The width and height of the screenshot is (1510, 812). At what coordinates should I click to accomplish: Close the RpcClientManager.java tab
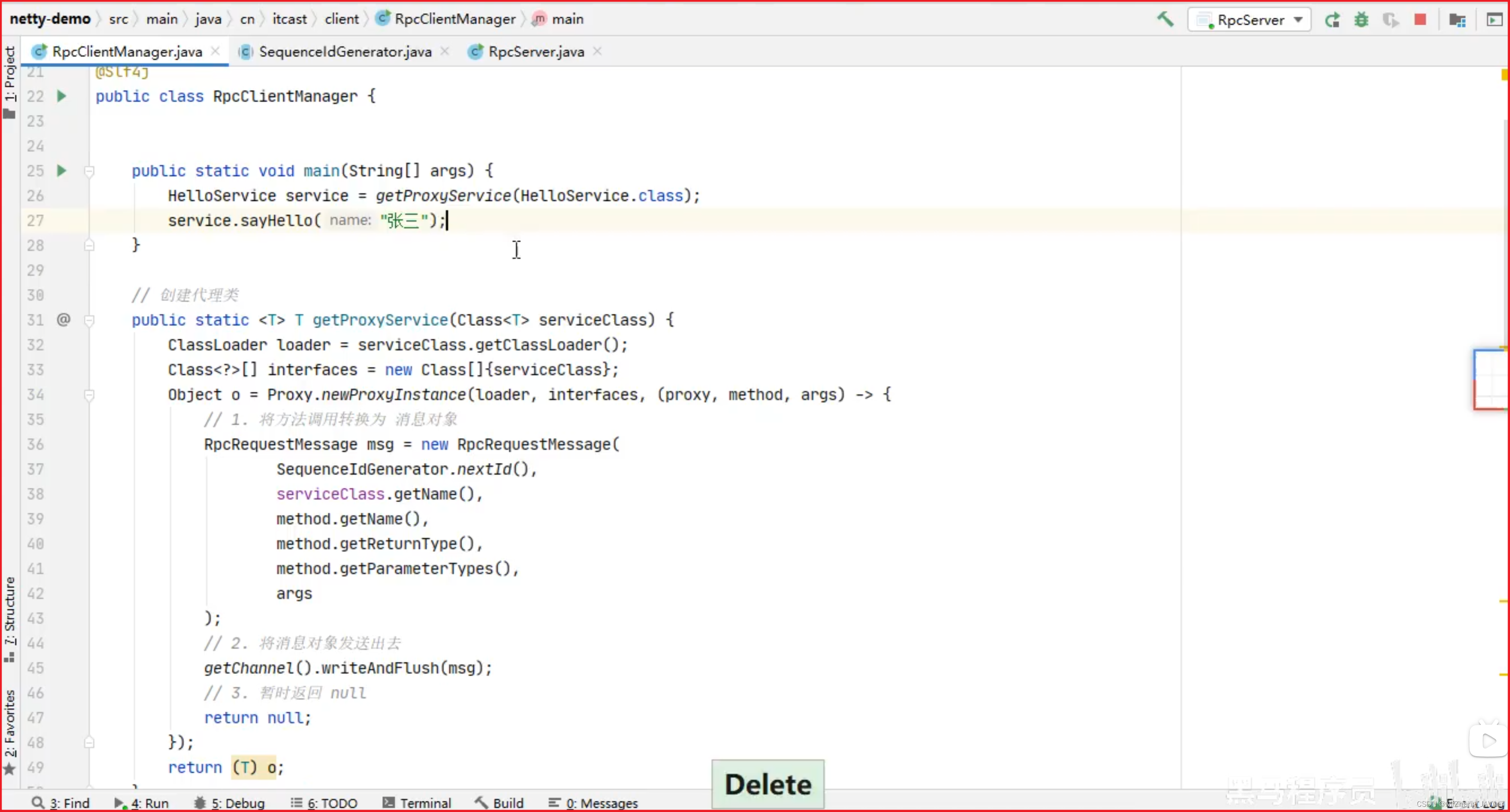[x=216, y=51]
